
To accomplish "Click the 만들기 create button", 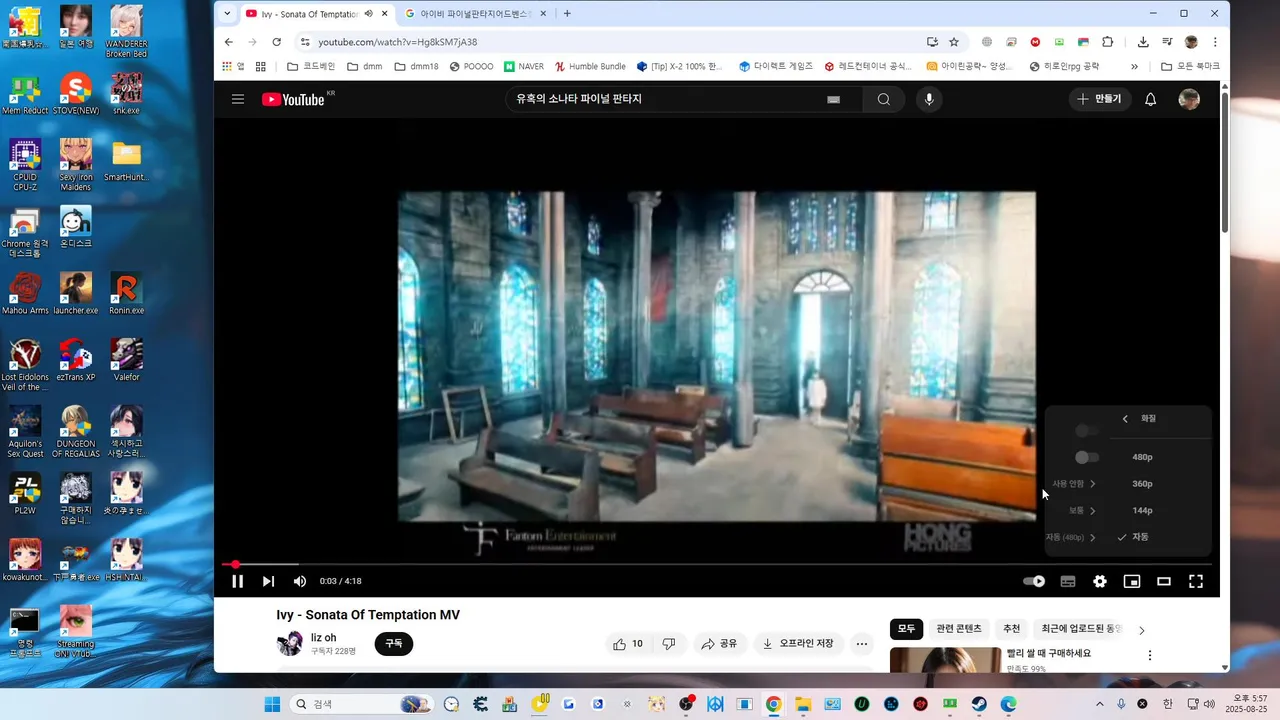I will [1100, 99].
